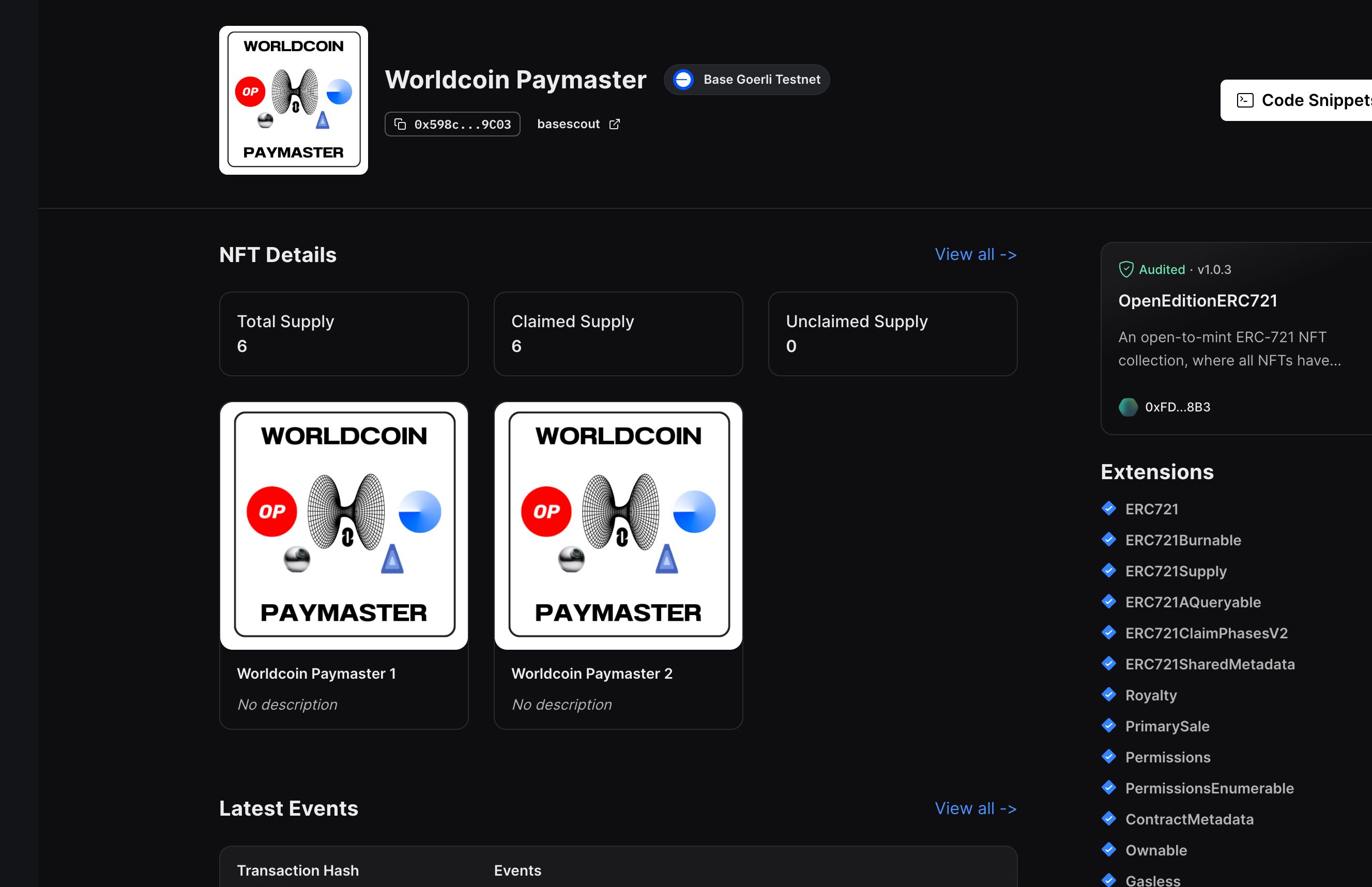Image resolution: width=1372 pixels, height=887 pixels.
Task: Click the ContractMetadata badge icon
Action: click(1109, 819)
